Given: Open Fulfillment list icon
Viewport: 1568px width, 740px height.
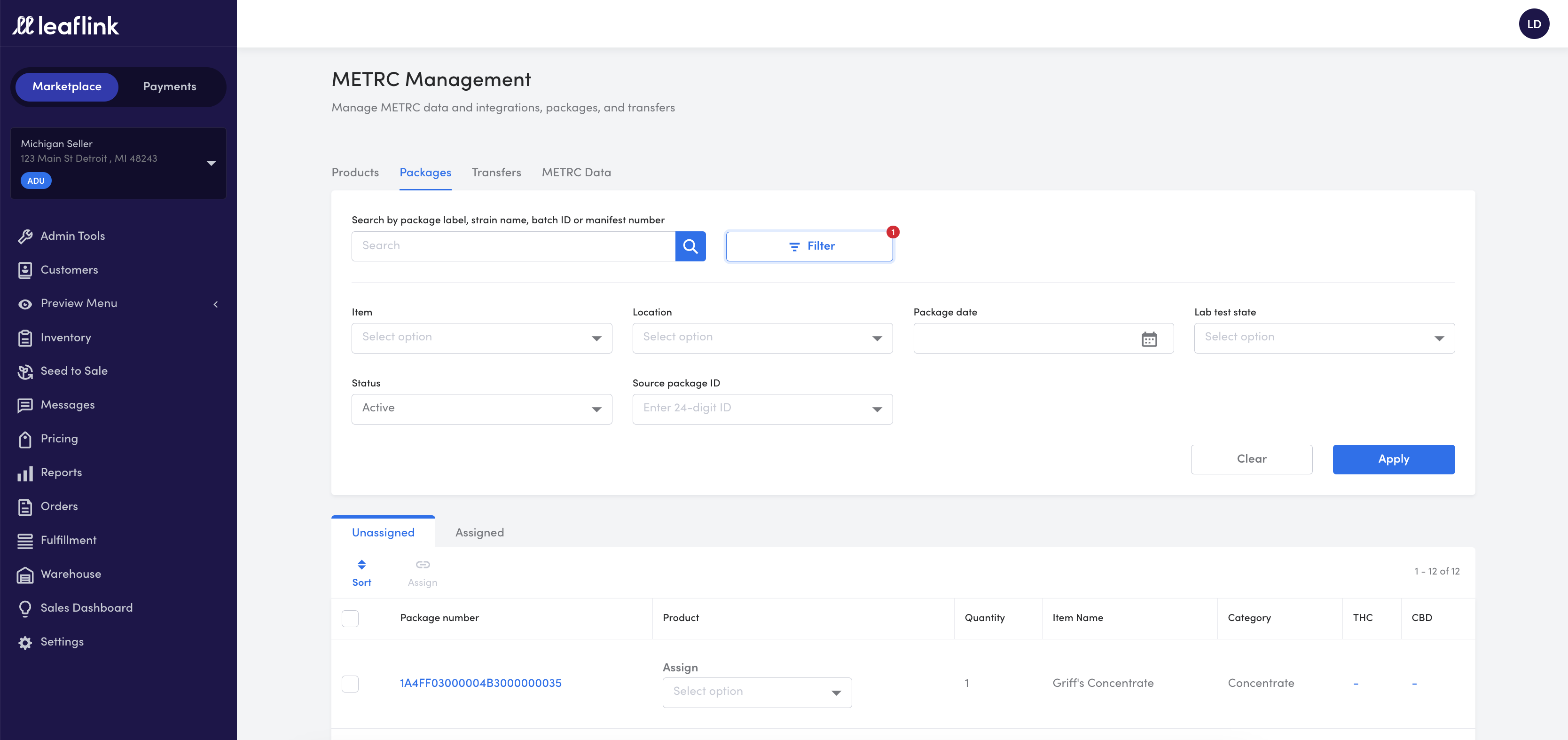Looking at the screenshot, I should (x=25, y=541).
